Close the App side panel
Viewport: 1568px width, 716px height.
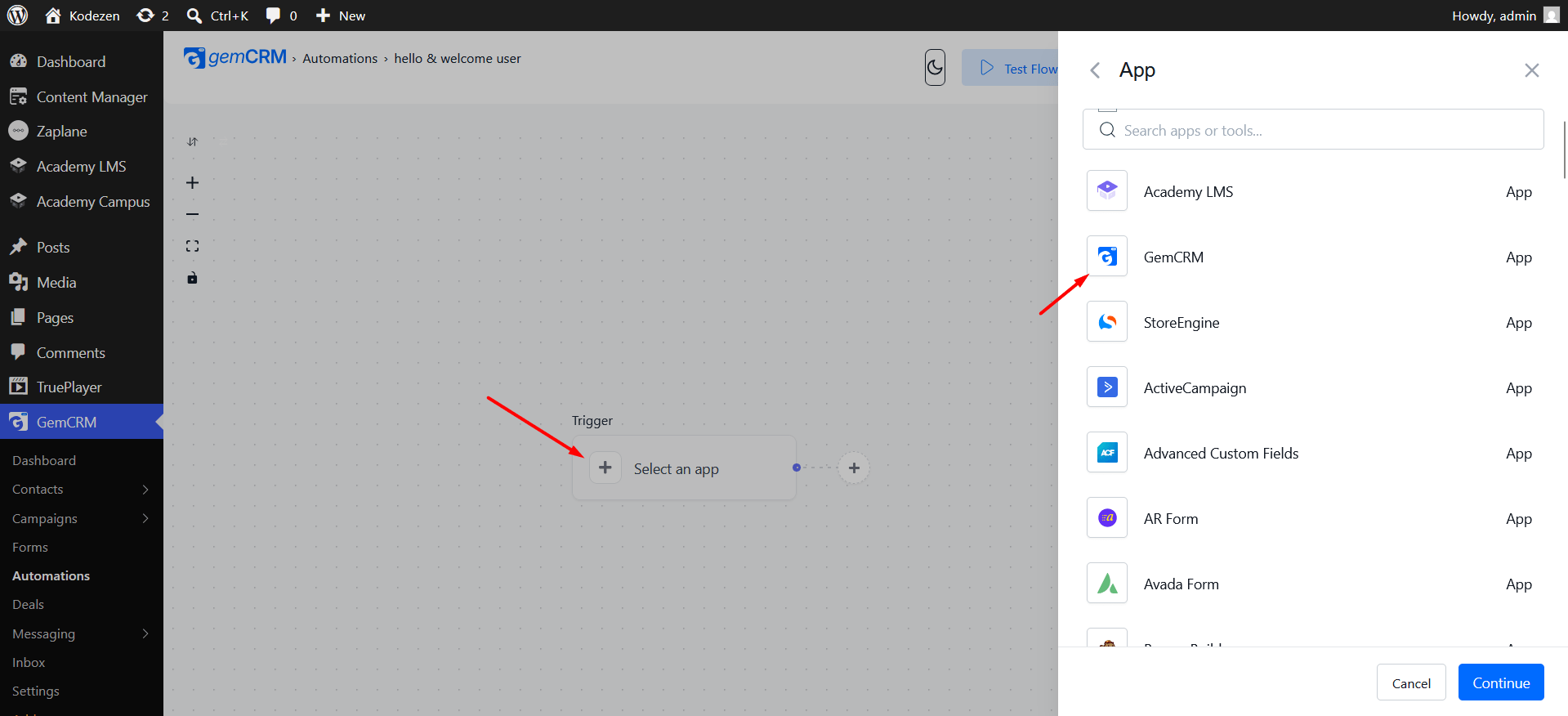(x=1531, y=70)
